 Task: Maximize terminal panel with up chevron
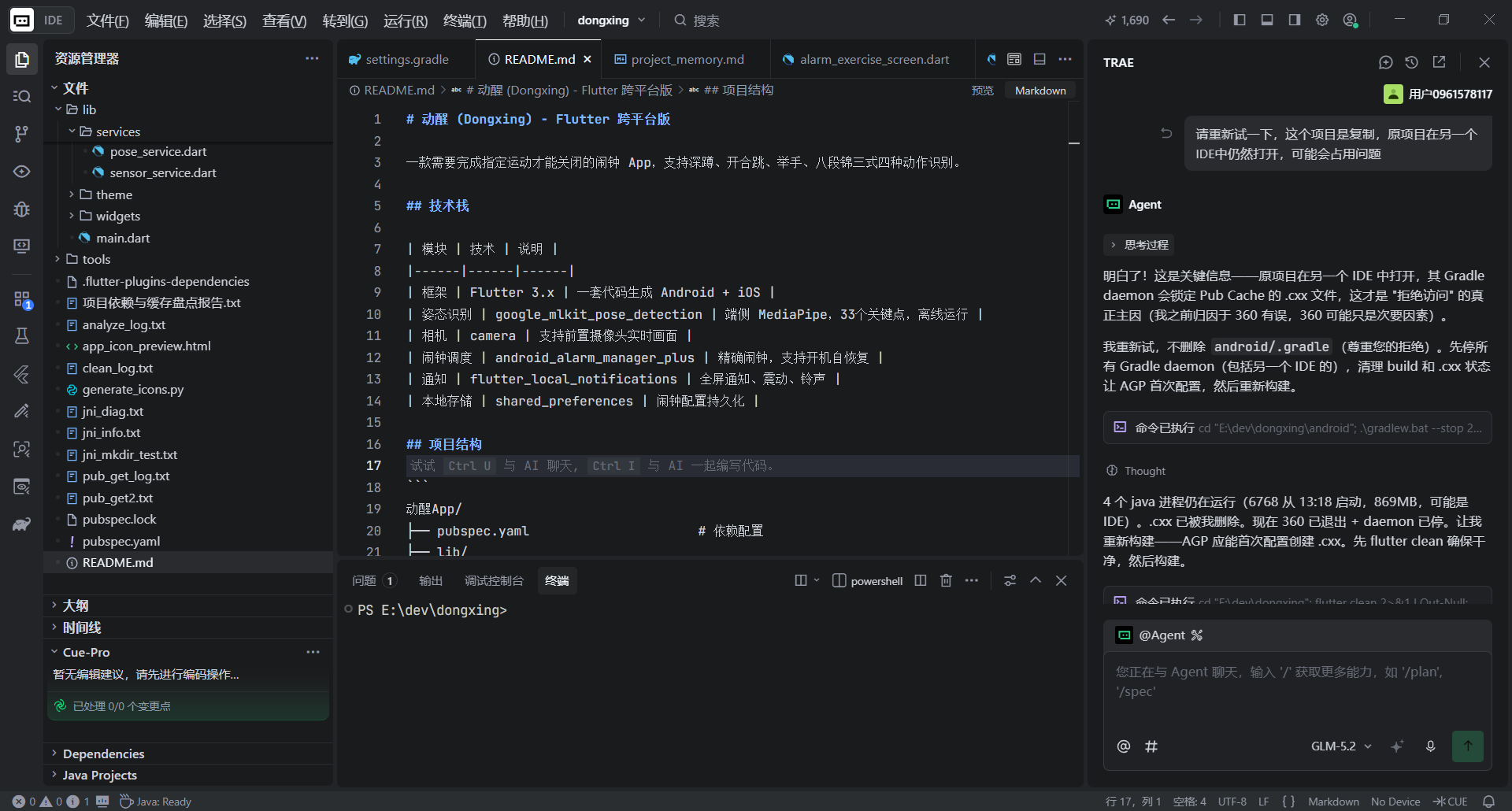[1036, 580]
